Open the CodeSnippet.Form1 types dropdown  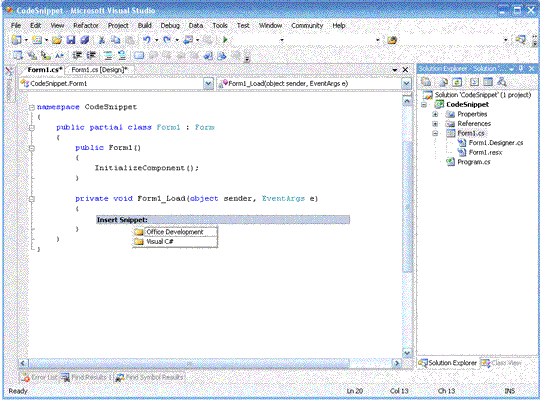coord(208,84)
